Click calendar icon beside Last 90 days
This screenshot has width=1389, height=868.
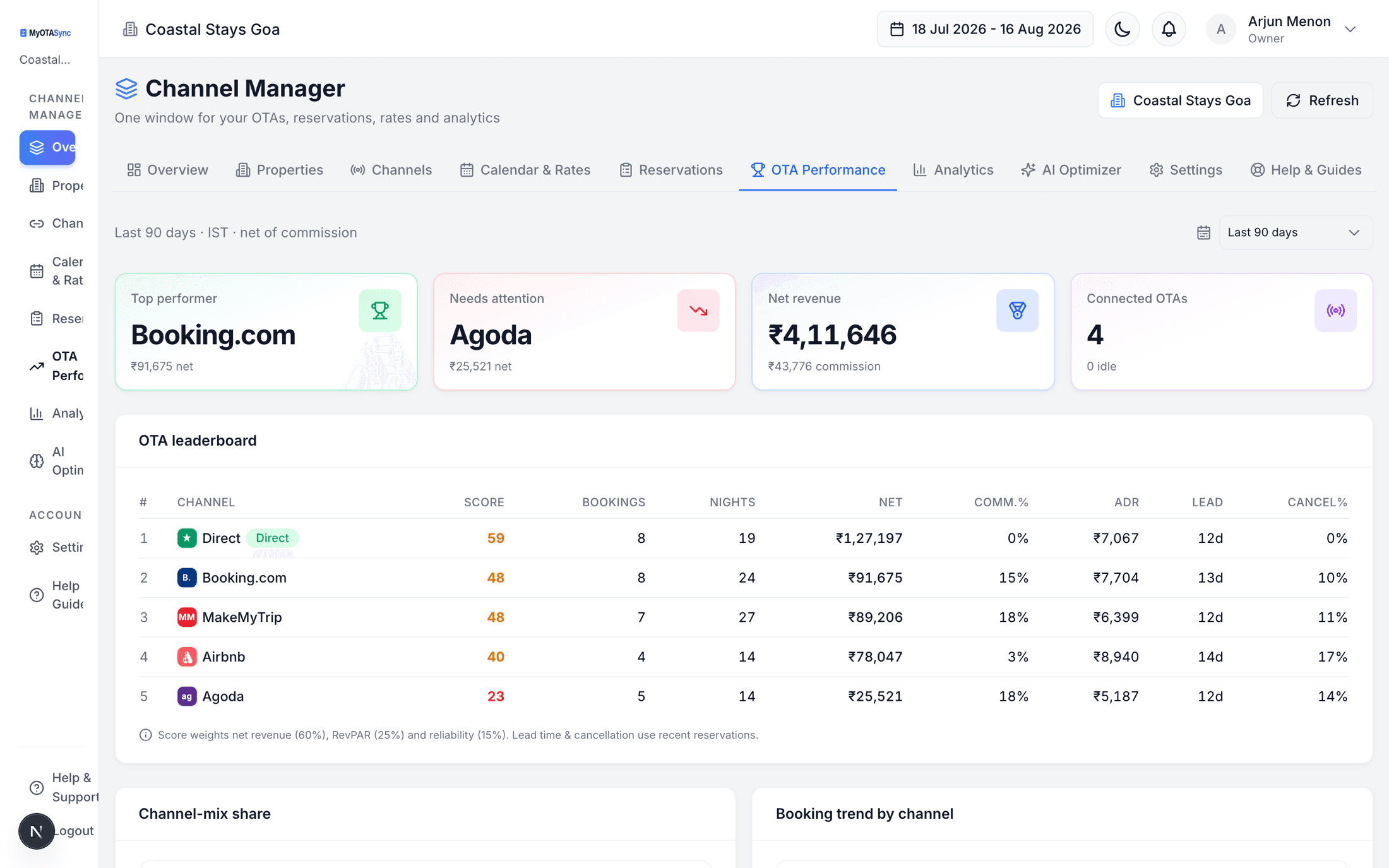1203,232
